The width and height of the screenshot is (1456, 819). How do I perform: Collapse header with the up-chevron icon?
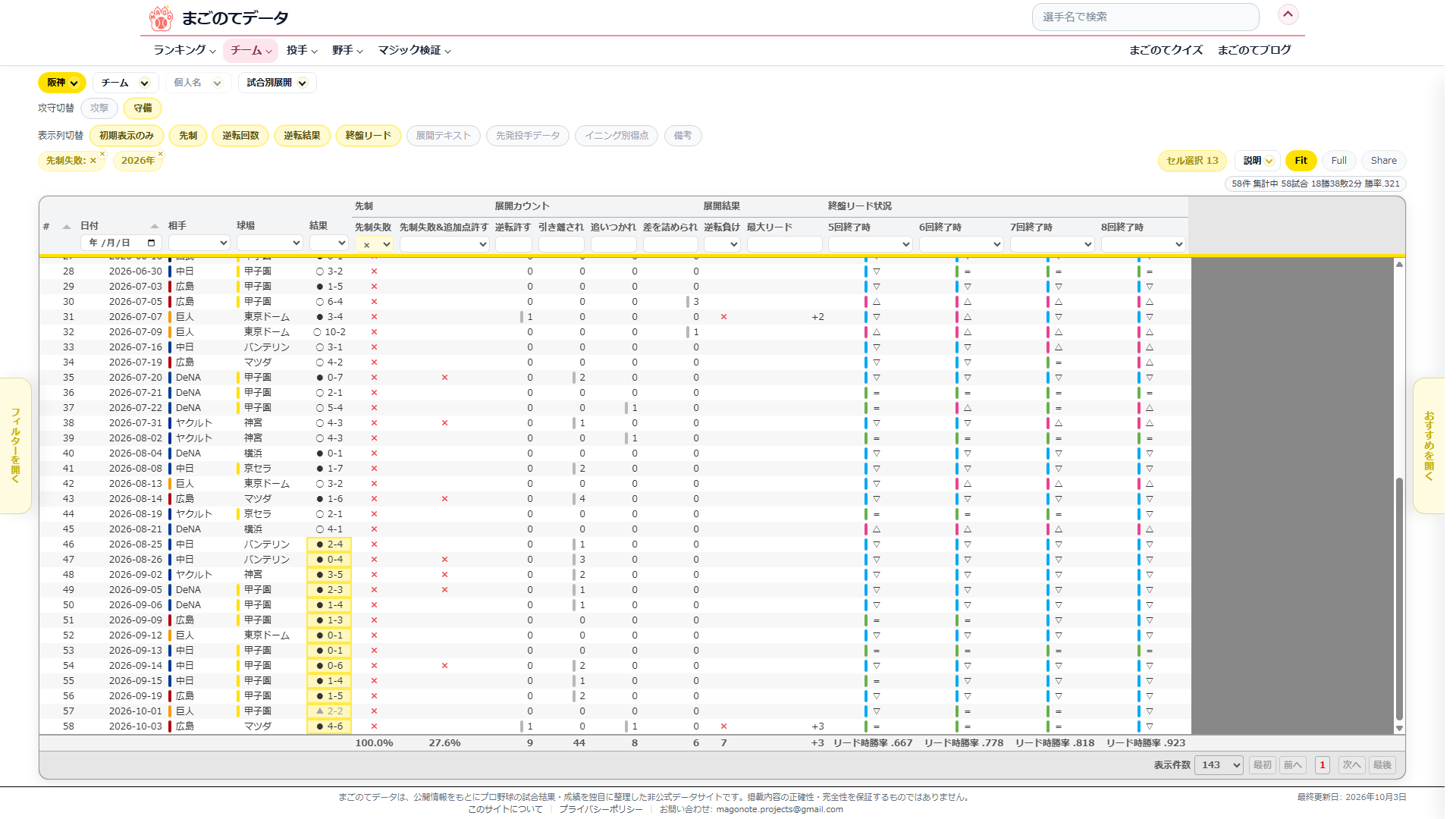coord(1288,14)
